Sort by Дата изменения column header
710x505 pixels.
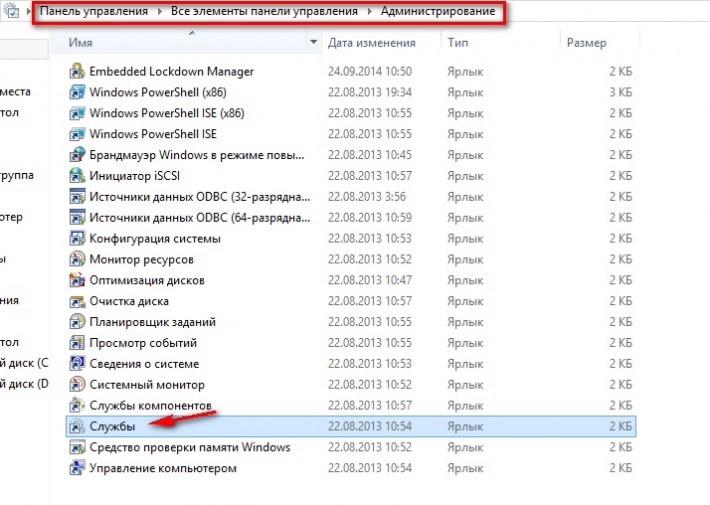click(371, 43)
